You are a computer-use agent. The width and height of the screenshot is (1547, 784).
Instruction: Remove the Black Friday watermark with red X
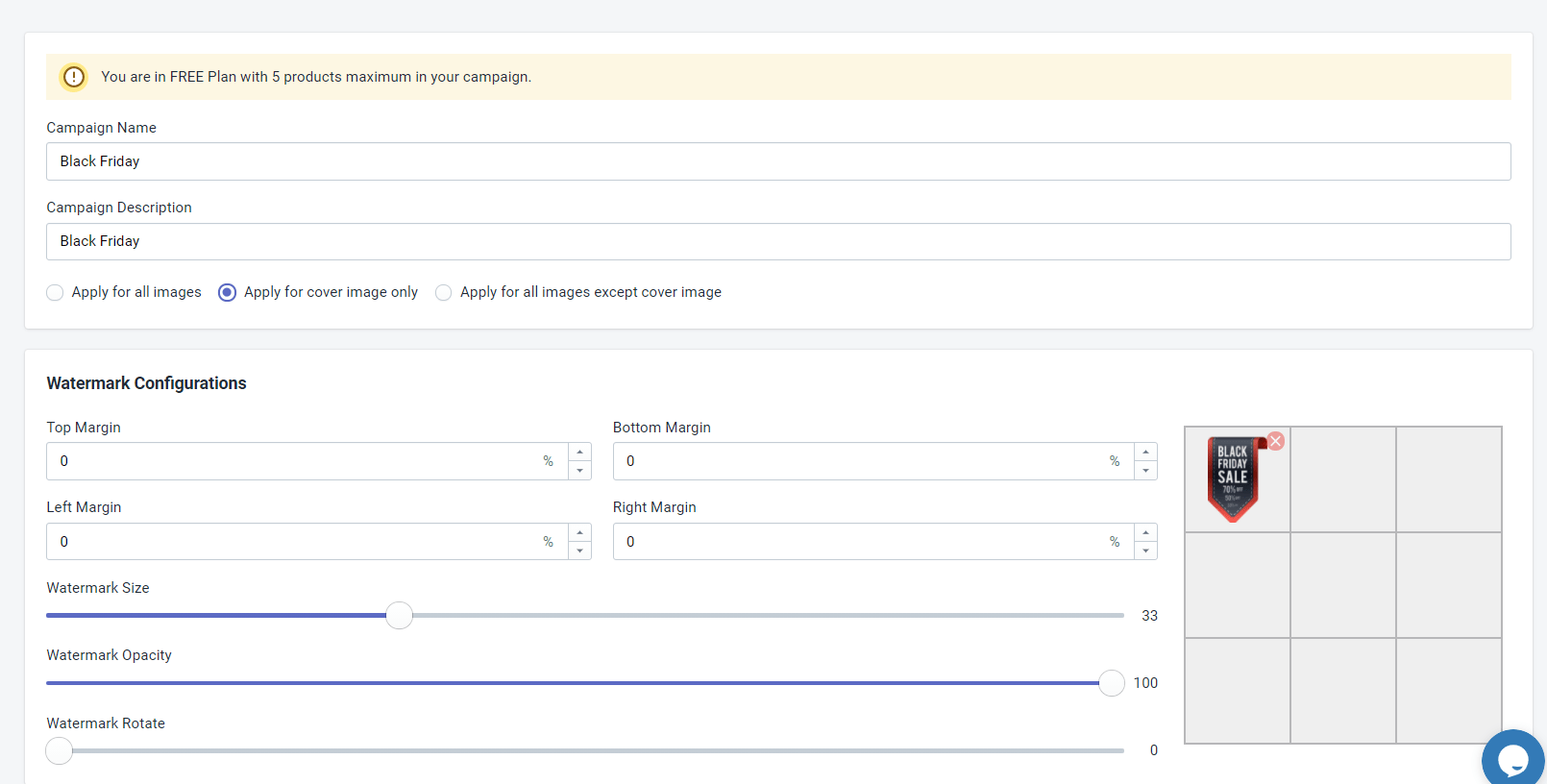pyautogui.click(x=1275, y=441)
